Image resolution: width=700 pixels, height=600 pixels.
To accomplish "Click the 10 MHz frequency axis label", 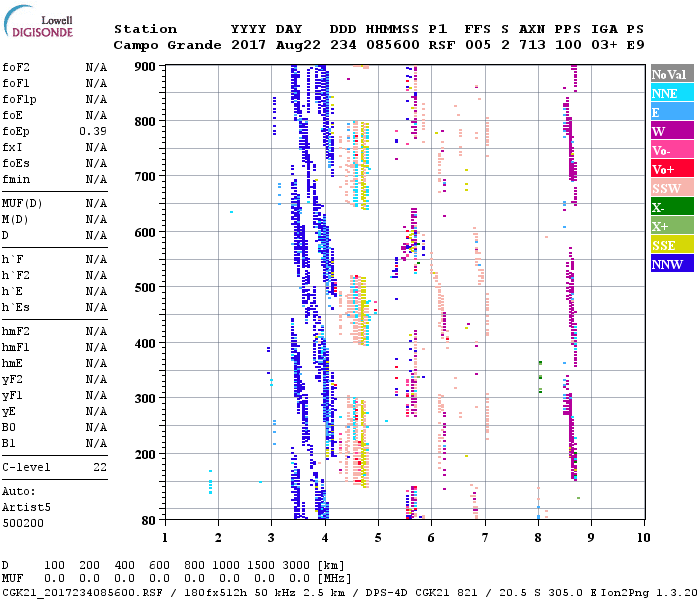I will [643, 536].
